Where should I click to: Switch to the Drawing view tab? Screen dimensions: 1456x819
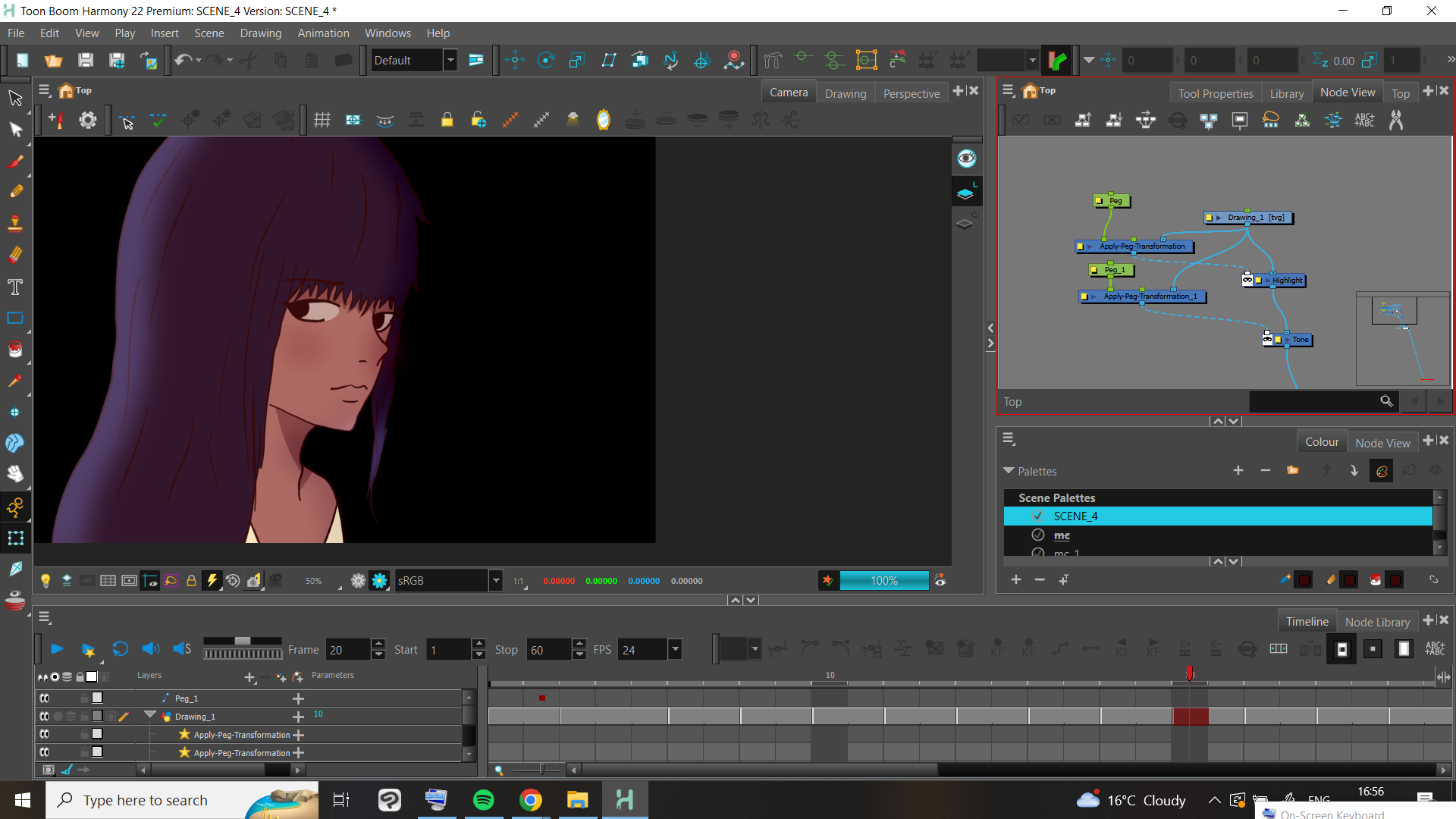pos(846,93)
